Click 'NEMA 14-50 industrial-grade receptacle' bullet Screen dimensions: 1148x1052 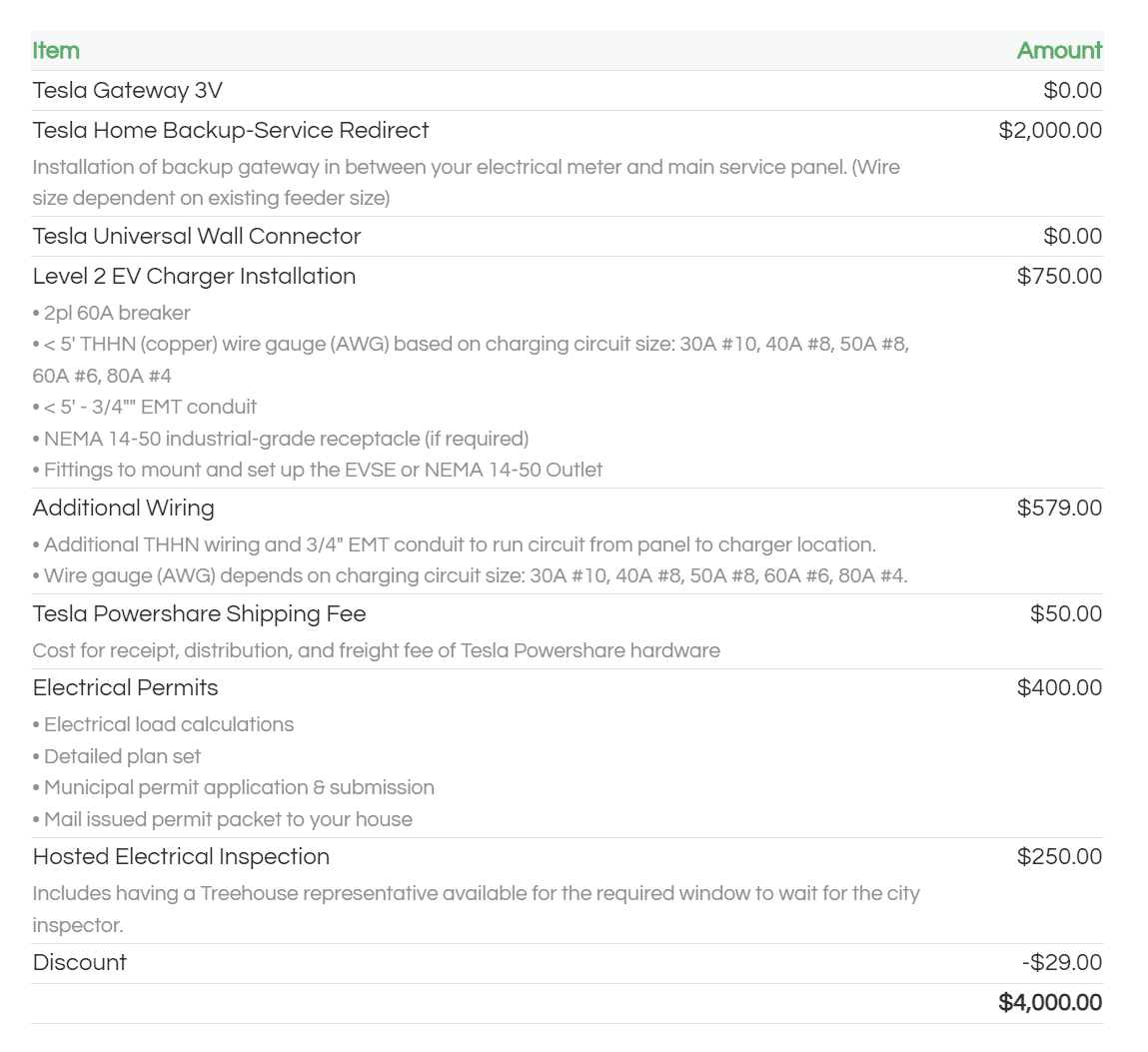point(281,439)
